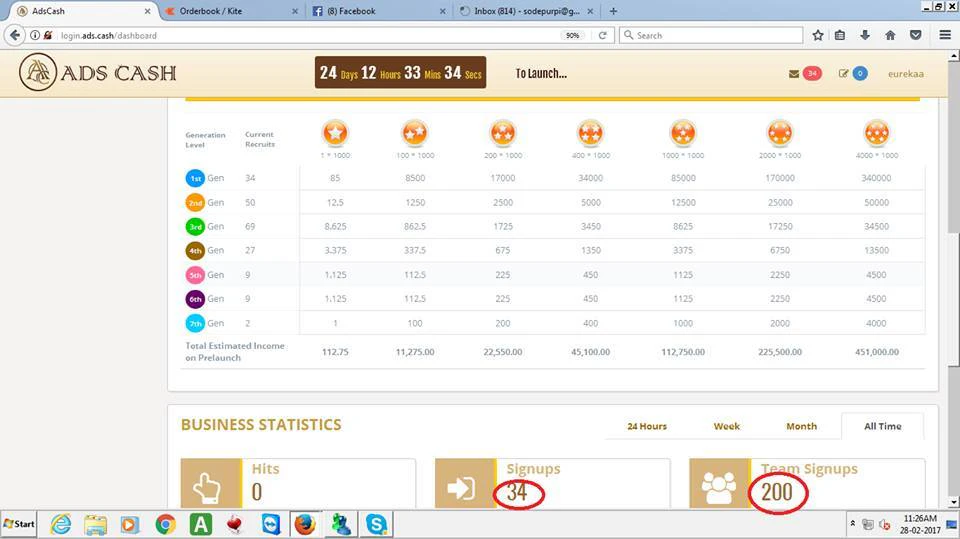The height and width of the screenshot is (539, 960).
Task: Click the 451,000.00 total estimated income value
Action: (x=877, y=352)
